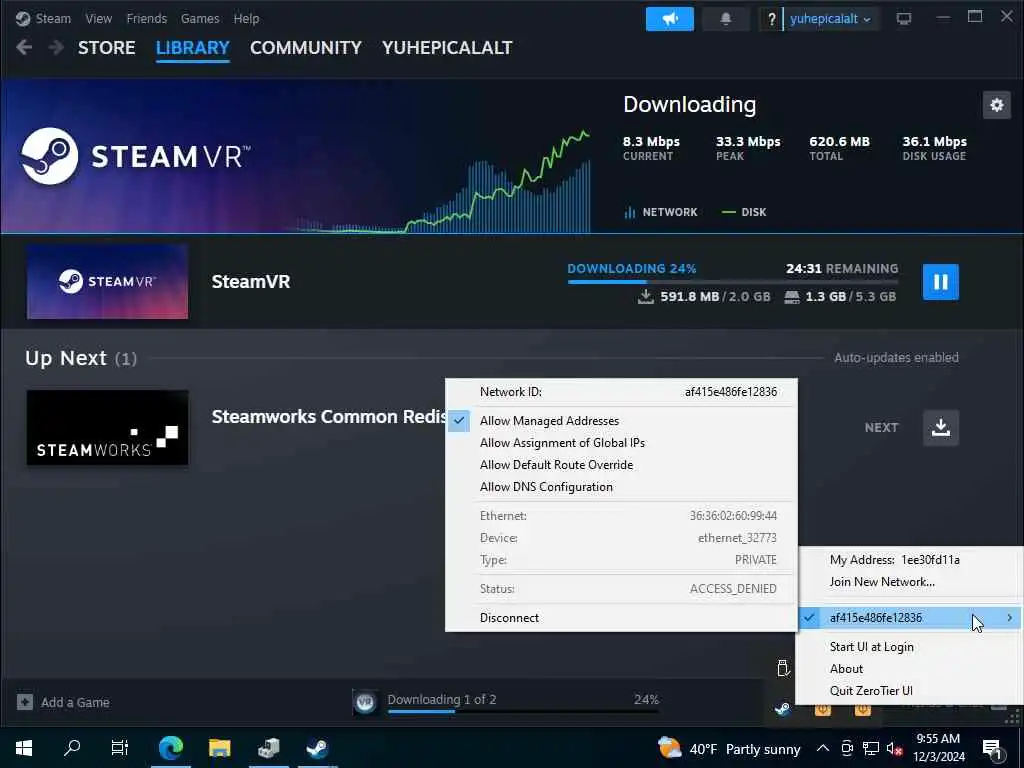
Task: Pause the SteamVR download
Action: click(940, 282)
